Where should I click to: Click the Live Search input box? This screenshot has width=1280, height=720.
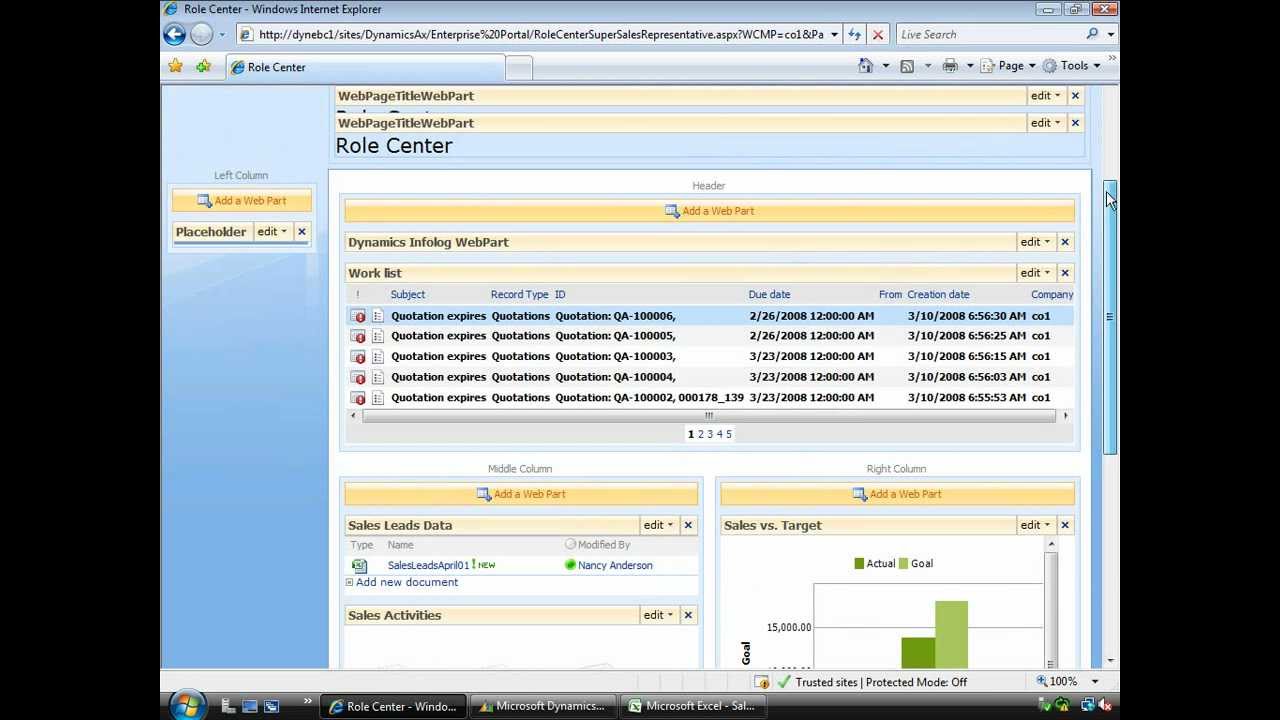[x=990, y=34]
